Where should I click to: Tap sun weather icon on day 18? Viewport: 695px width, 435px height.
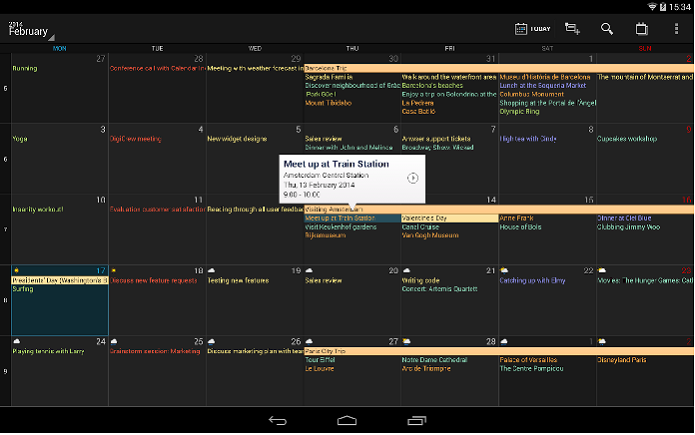(x=114, y=270)
